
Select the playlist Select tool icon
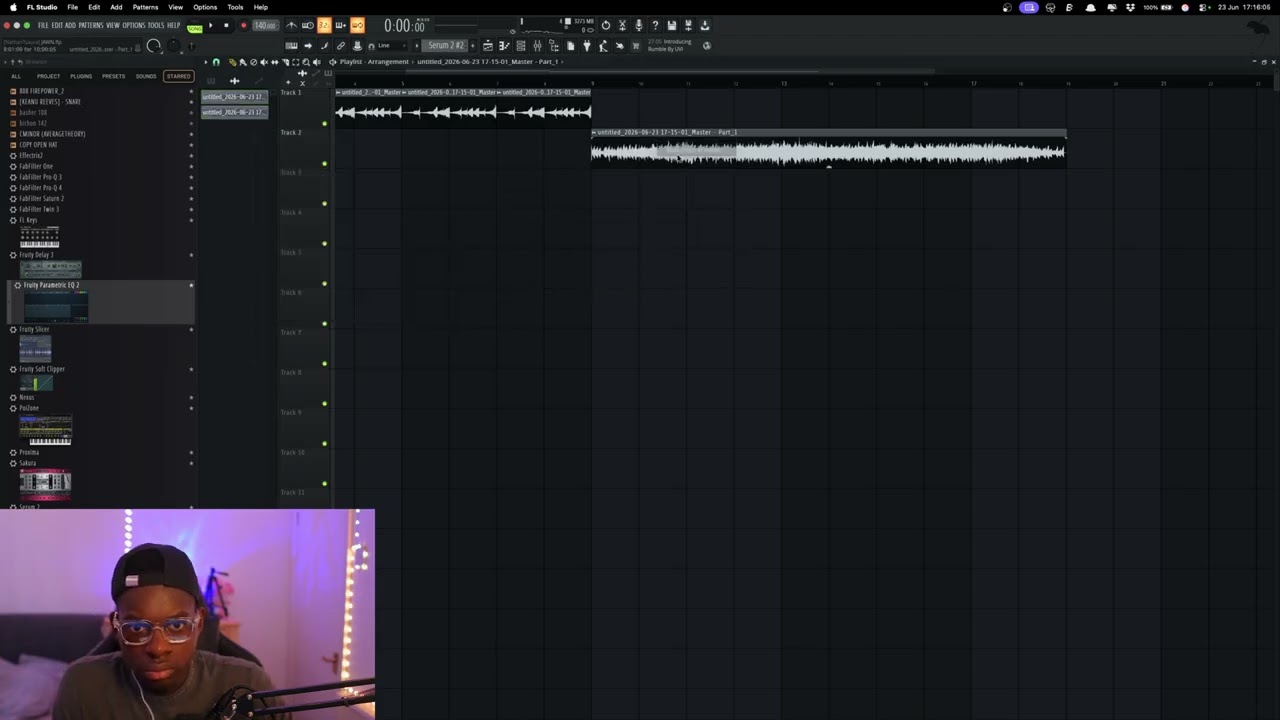point(295,62)
